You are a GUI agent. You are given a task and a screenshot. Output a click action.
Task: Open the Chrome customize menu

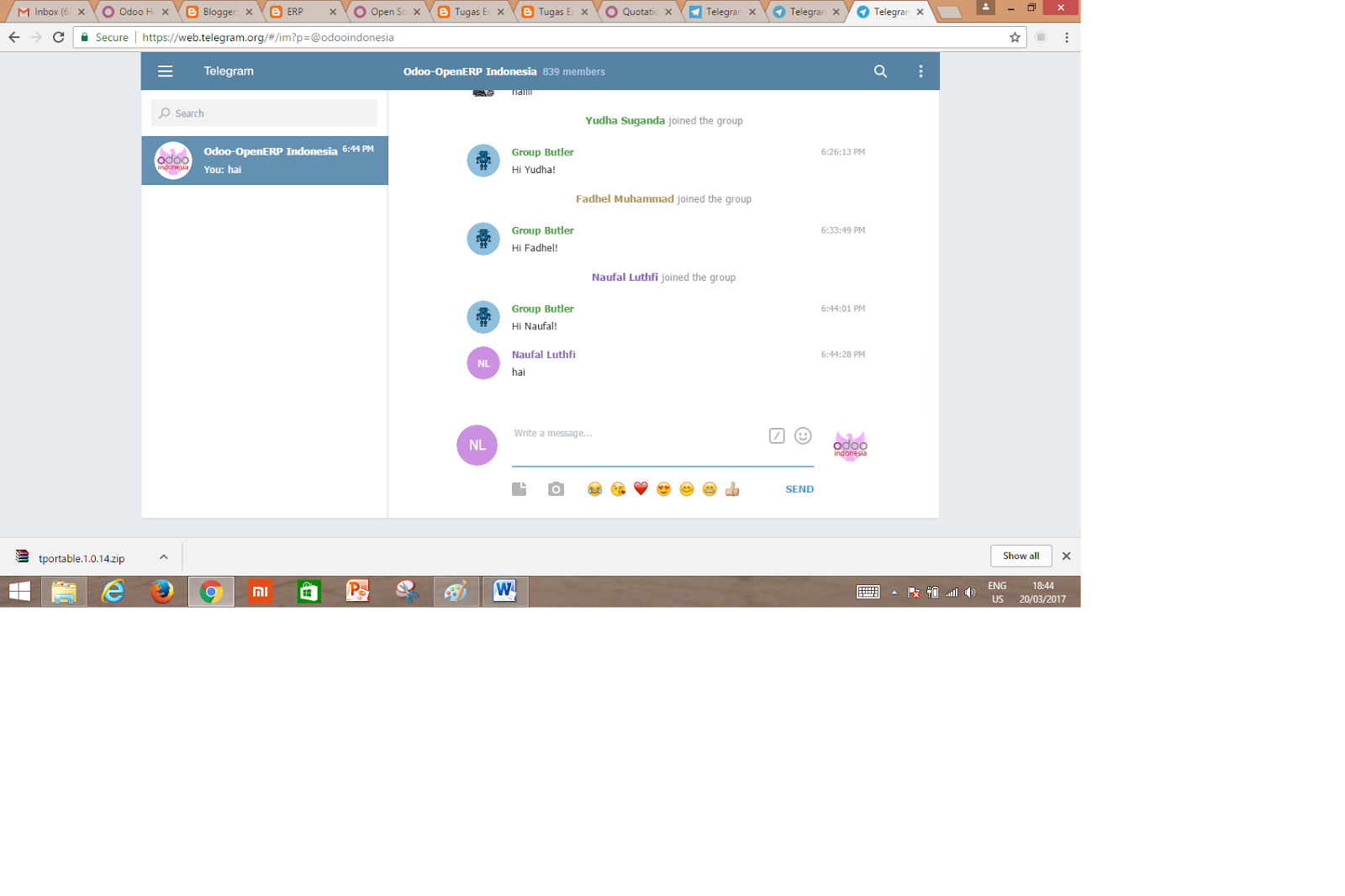pyautogui.click(x=1067, y=37)
